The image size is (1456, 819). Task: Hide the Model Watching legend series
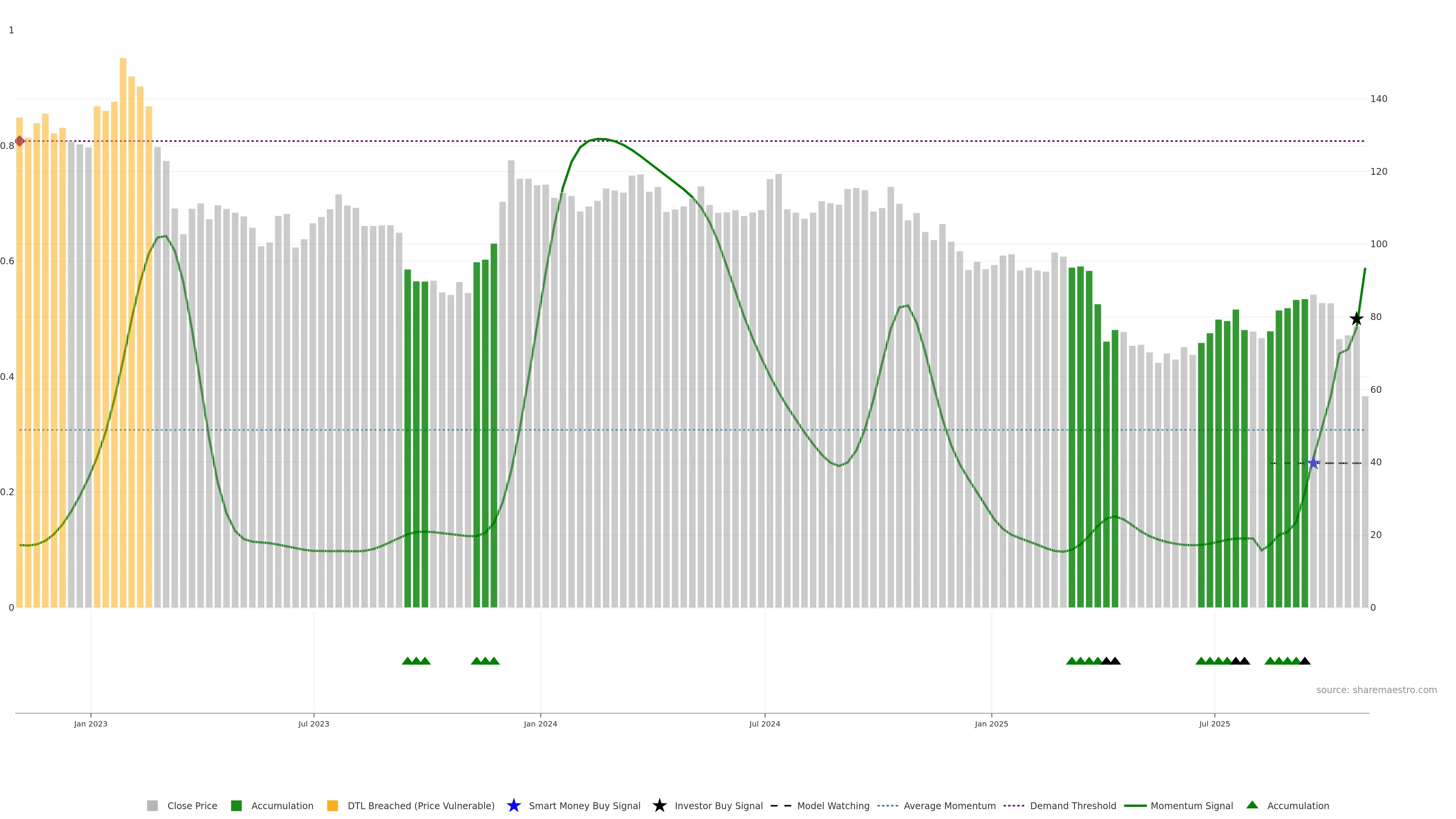point(833,805)
